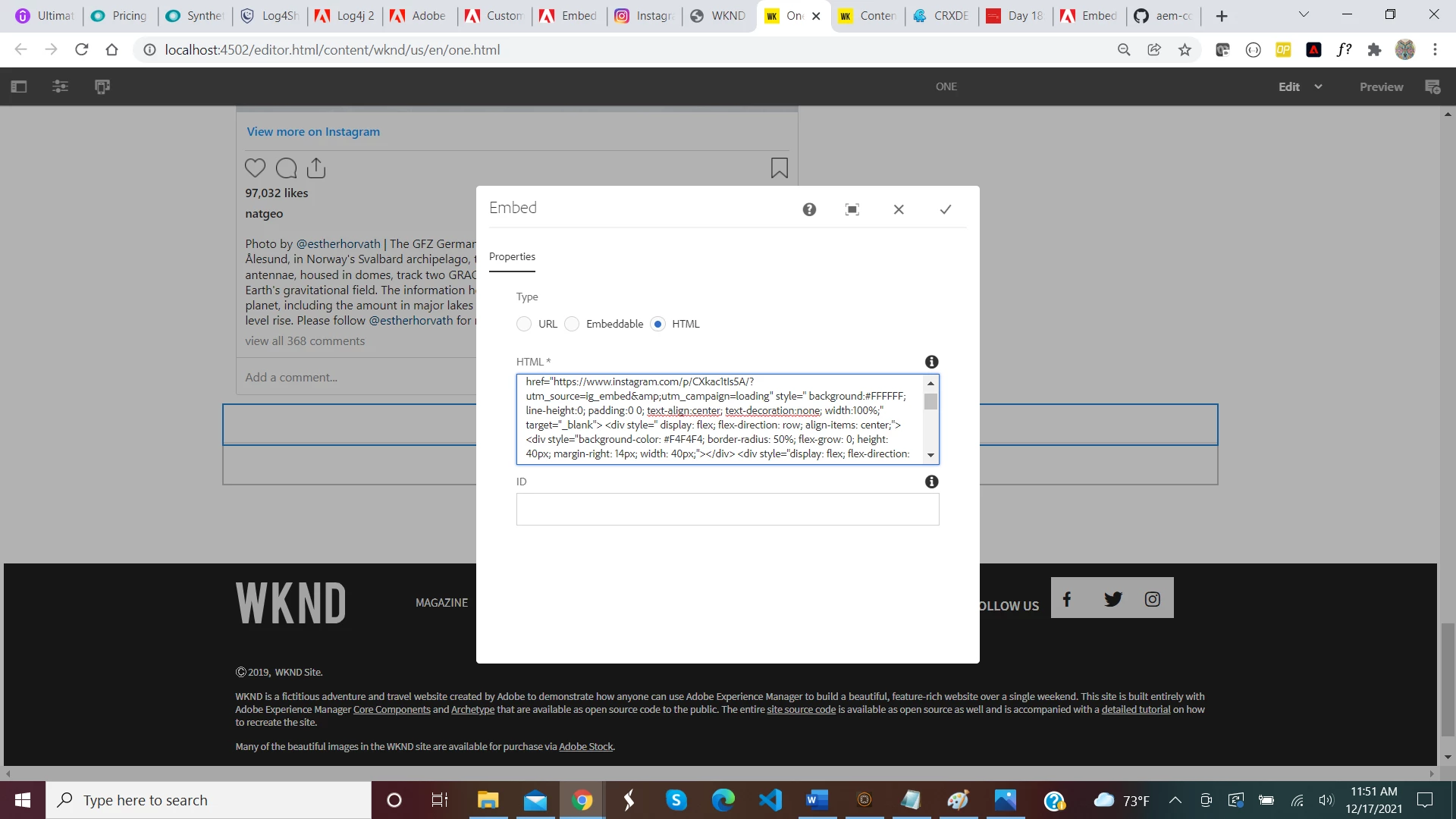Click the ID field info icon

(x=931, y=482)
